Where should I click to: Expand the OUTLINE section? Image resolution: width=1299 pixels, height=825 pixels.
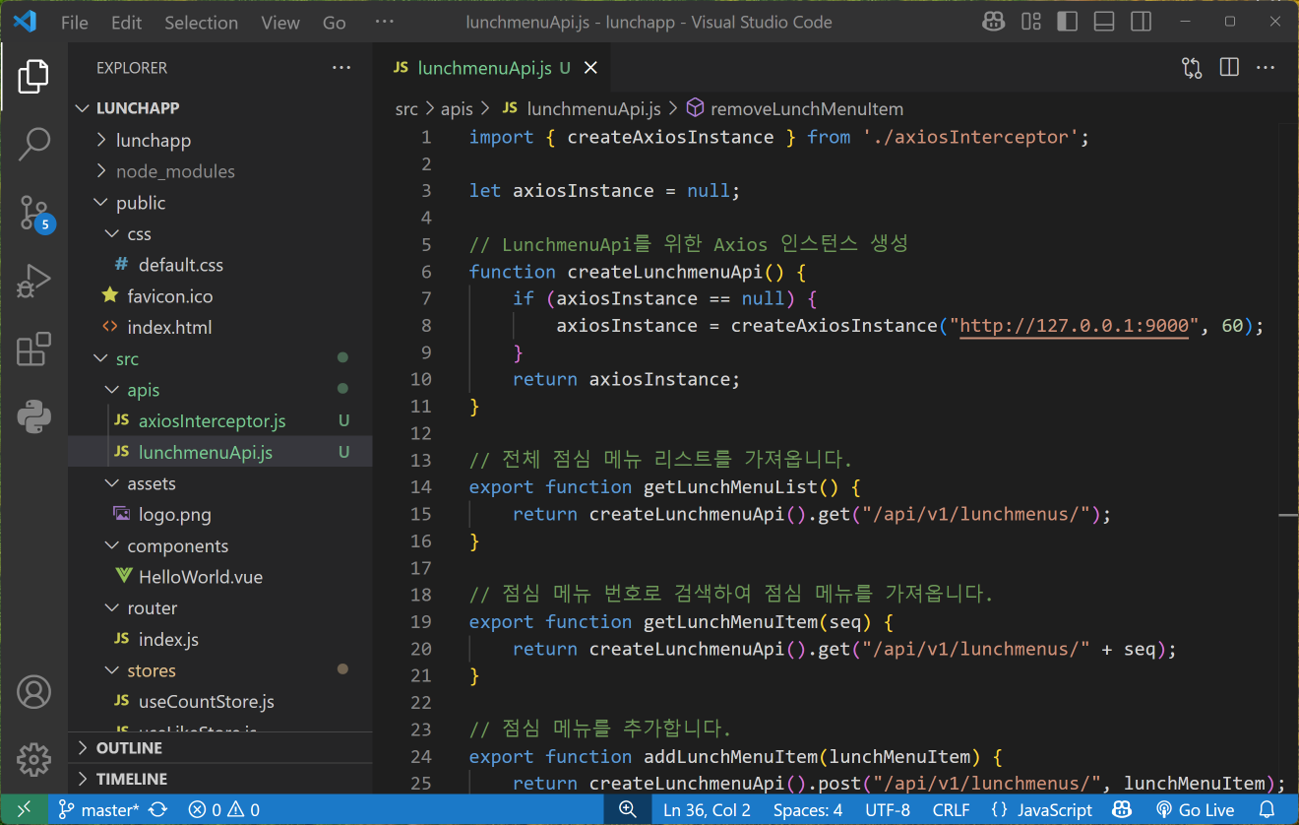(220, 748)
